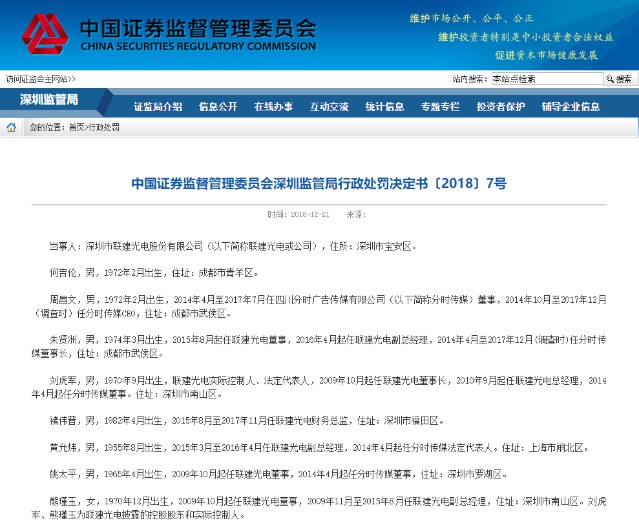
Task: Open 互动交流 menu
Action: point(329,107)
